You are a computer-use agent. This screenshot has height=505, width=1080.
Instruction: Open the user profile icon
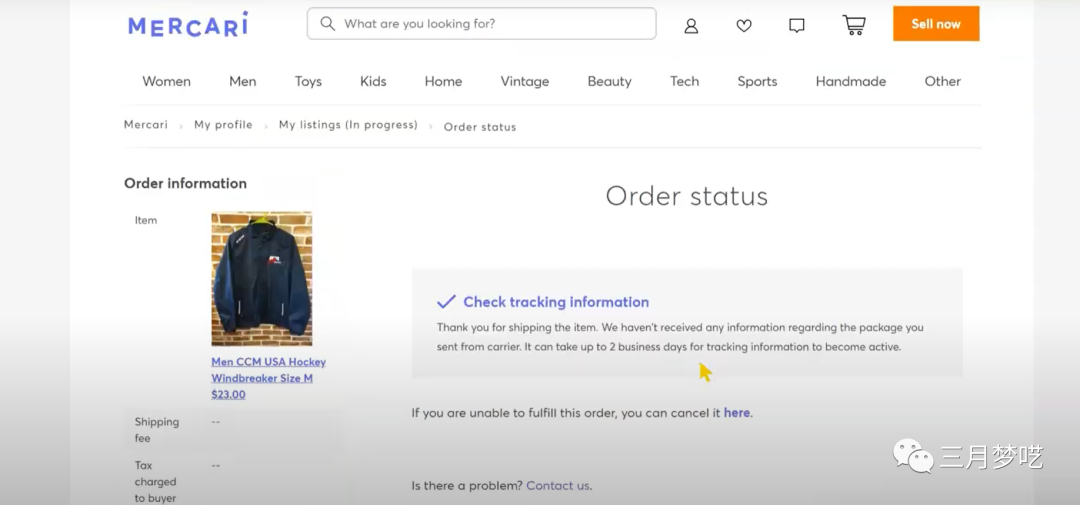691,25
